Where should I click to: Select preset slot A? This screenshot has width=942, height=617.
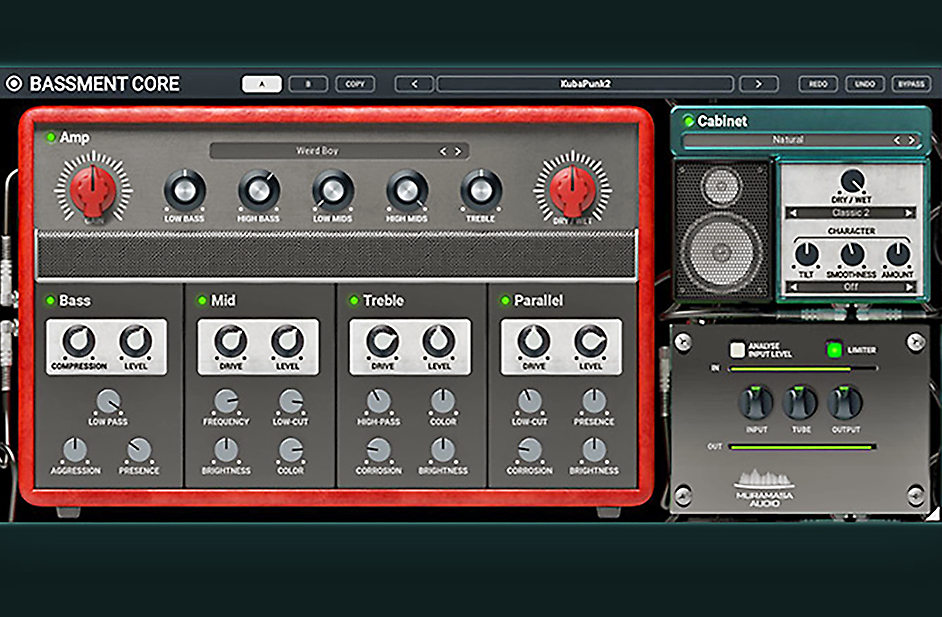[x=261, y=84]
